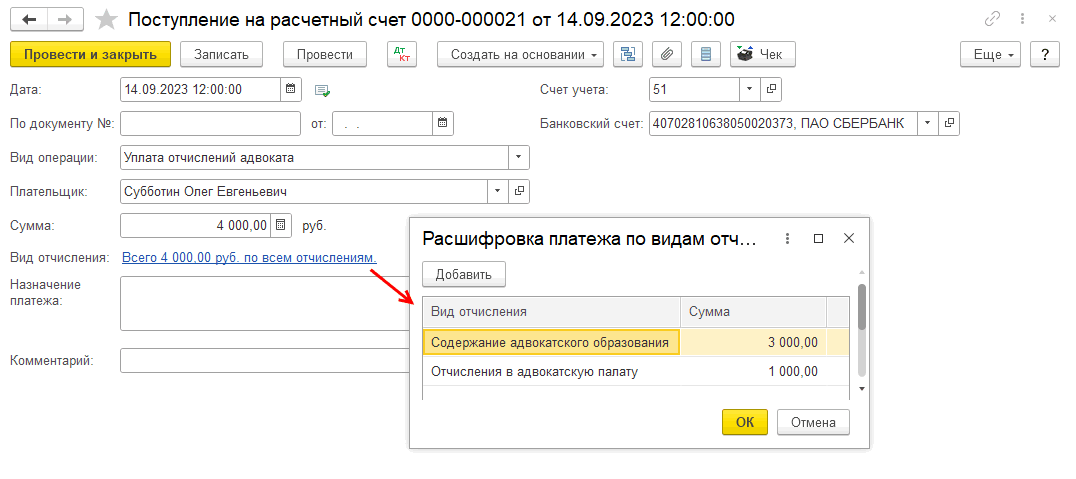The width and height of the screenshot is (1076, 479).
Task: Expand the Банковский счет dropdown
Action: coord(927,123)
